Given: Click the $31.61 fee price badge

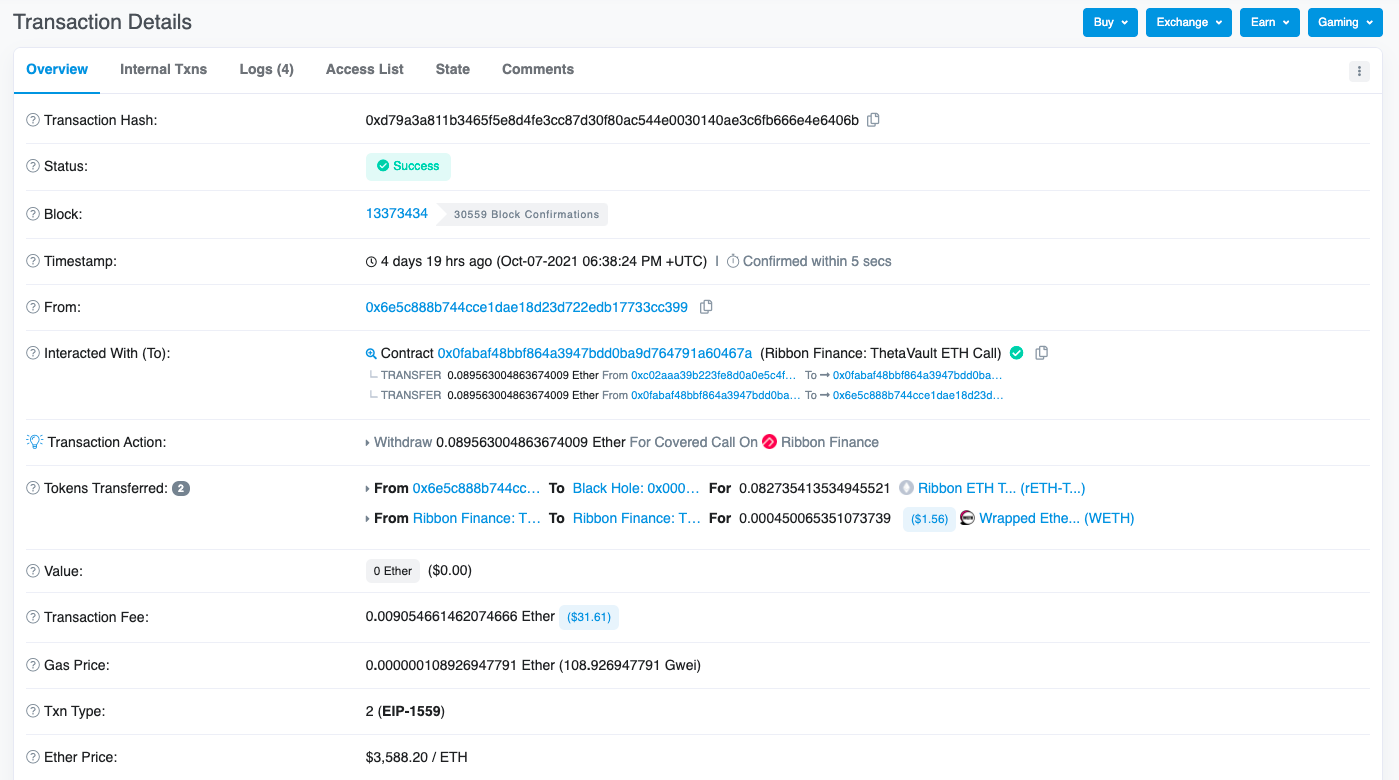Looking at the screenshot, I should tap(588, 617).
